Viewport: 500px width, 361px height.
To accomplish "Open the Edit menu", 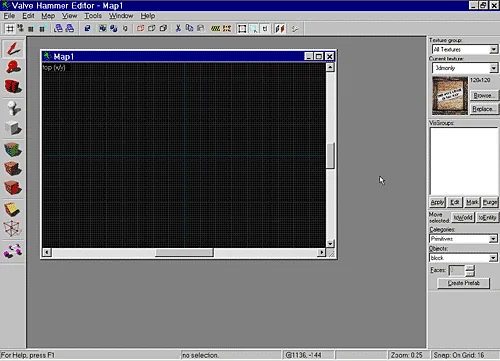I will click(28, 16).
